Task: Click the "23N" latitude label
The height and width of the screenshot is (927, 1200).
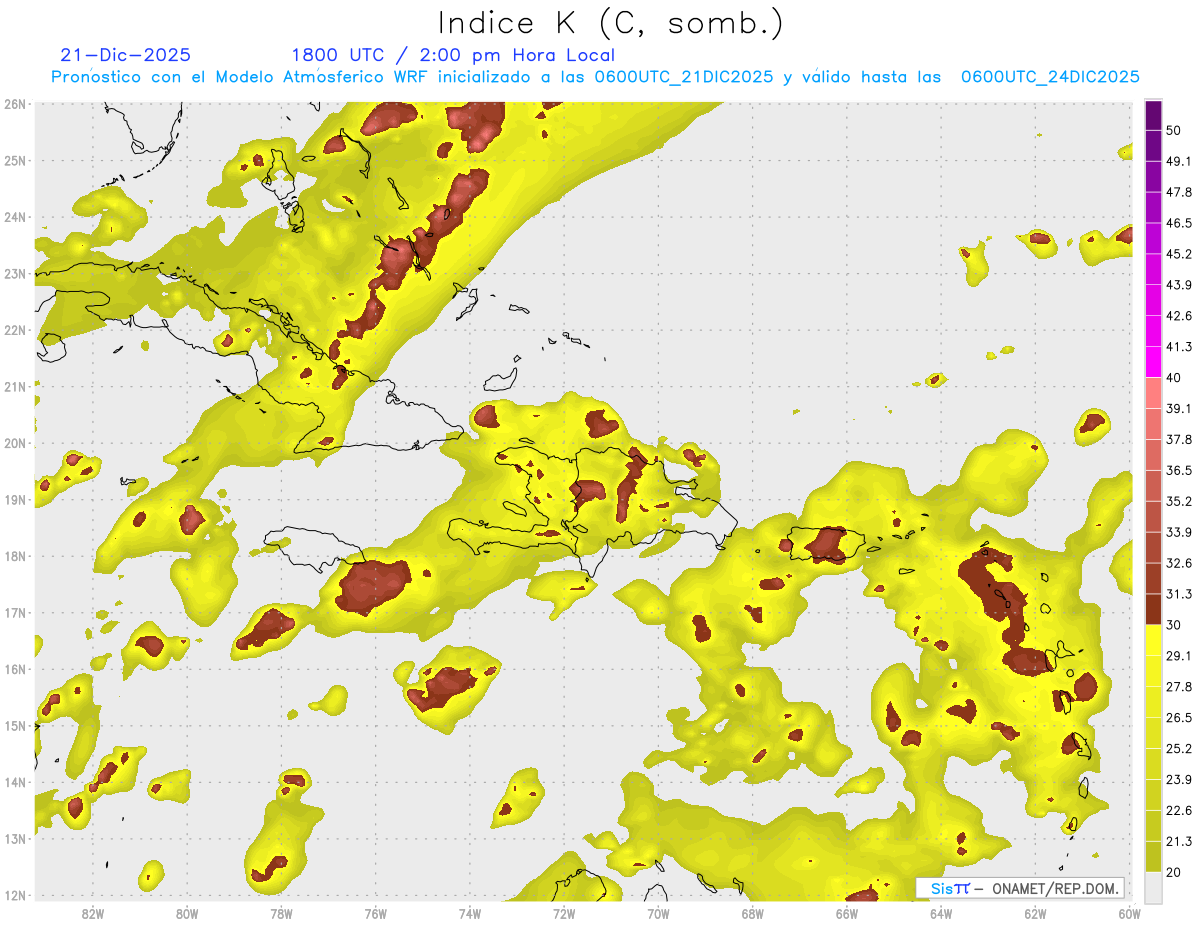Action: coord(15,273)
